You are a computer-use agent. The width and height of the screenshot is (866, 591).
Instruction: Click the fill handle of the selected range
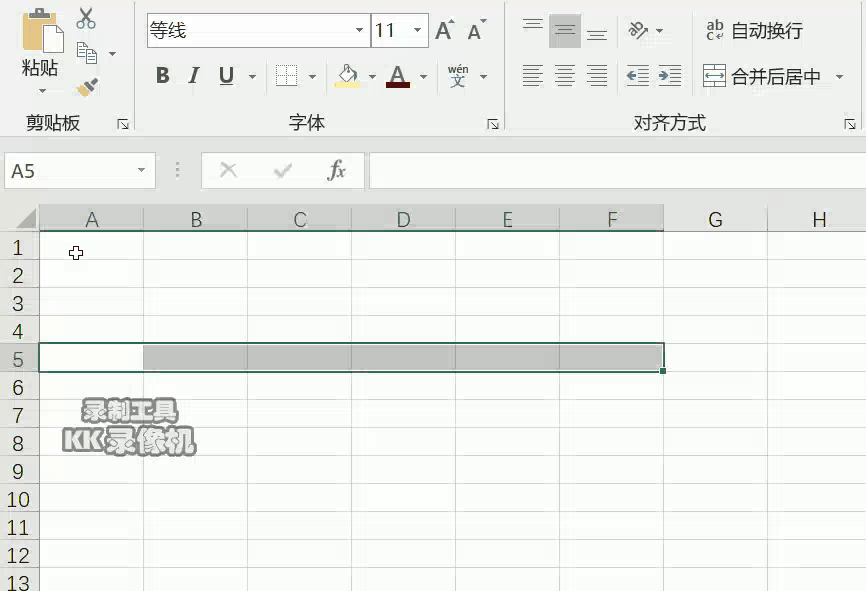click(x=663, y=371)
